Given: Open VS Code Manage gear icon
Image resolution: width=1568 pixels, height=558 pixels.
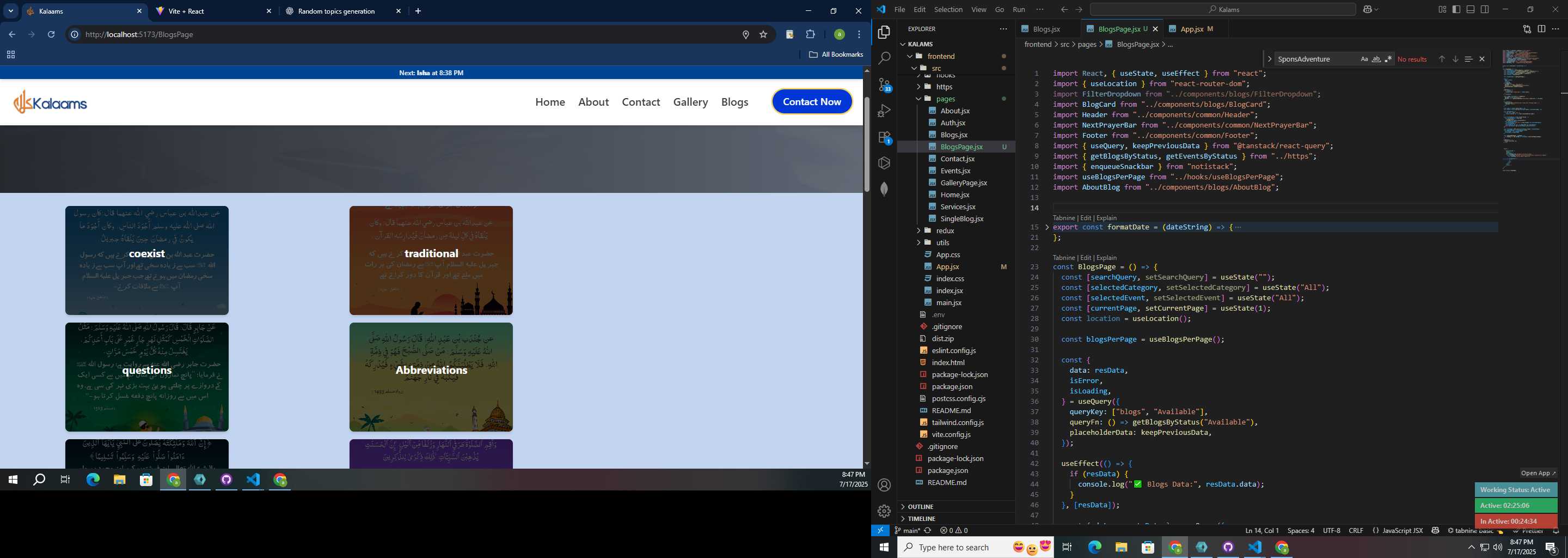Looking at the screenshot, I should [x=884, y=511].
